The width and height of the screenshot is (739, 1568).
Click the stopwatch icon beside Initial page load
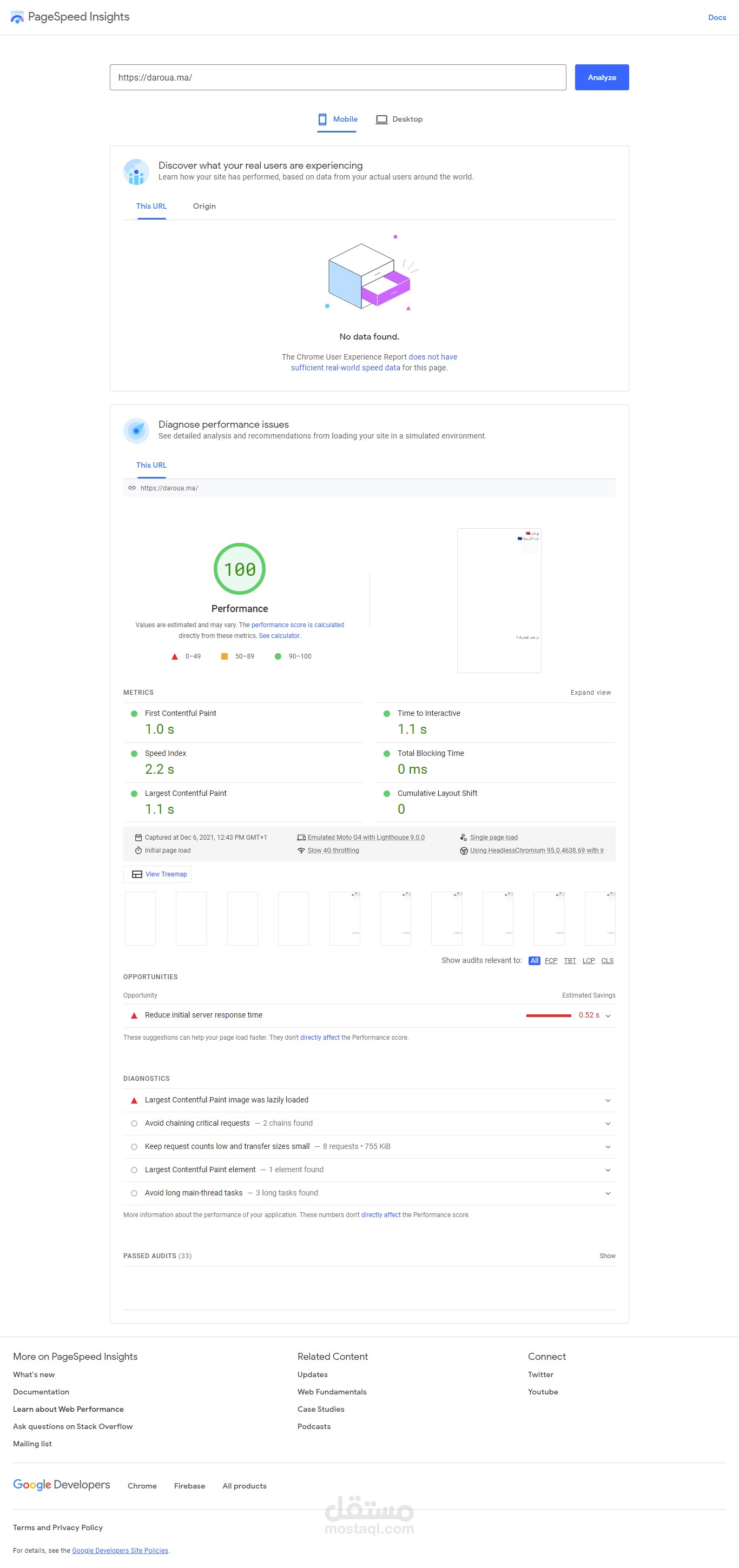coord(138,850)
